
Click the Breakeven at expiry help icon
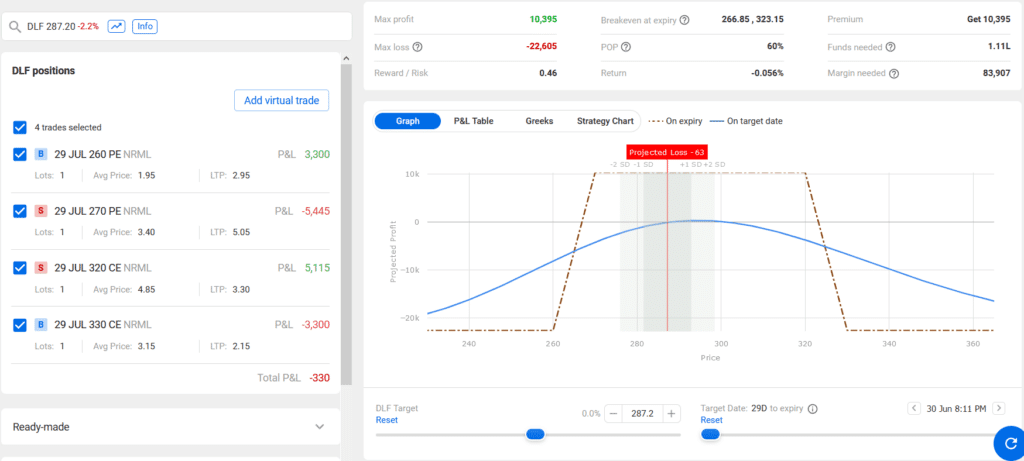click(x=684, y=20)
